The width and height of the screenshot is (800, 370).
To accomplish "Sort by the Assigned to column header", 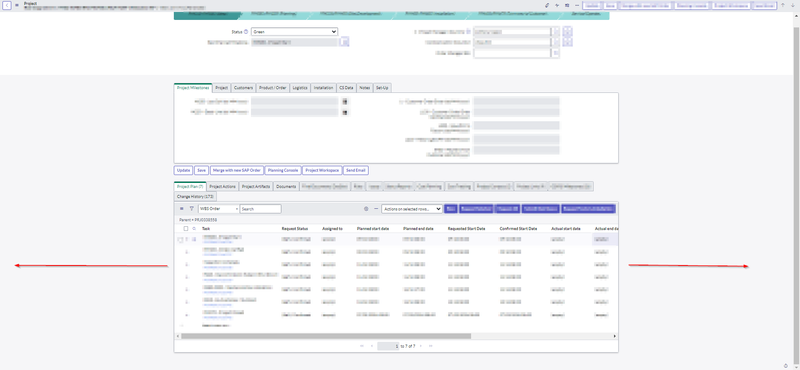I will click(332, 229).
